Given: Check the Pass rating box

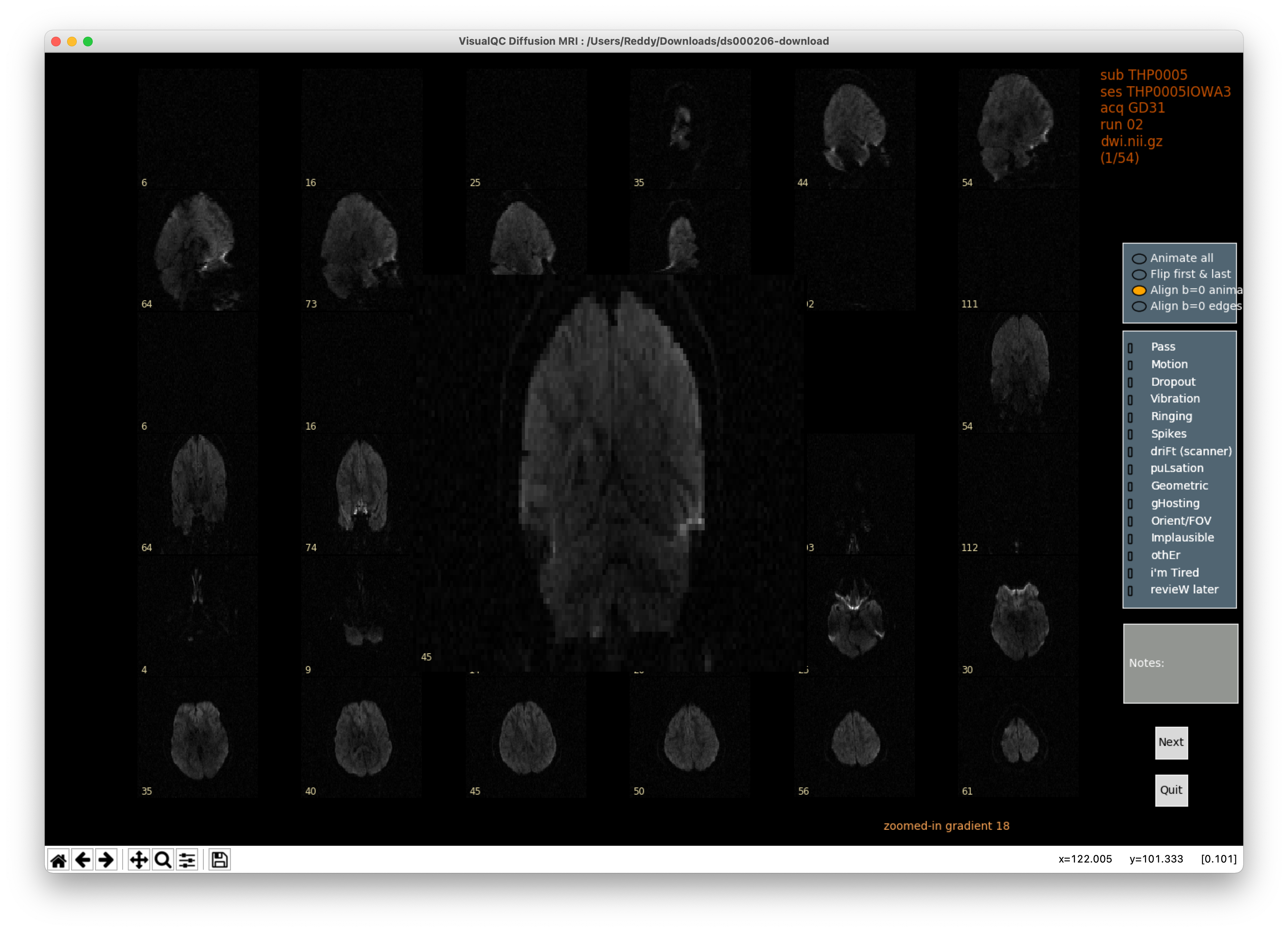Looking at the screenshot, I should click(x=1130, y=347).
